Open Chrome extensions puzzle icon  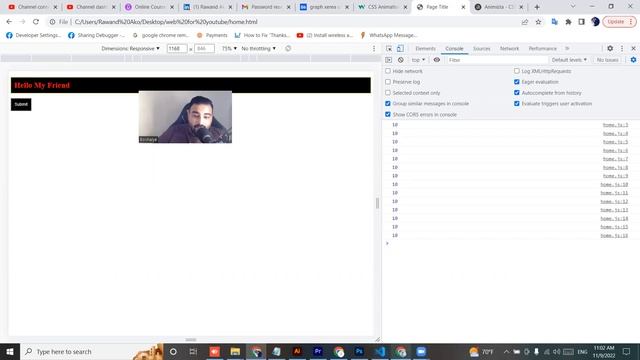click(x=568, y=22)
